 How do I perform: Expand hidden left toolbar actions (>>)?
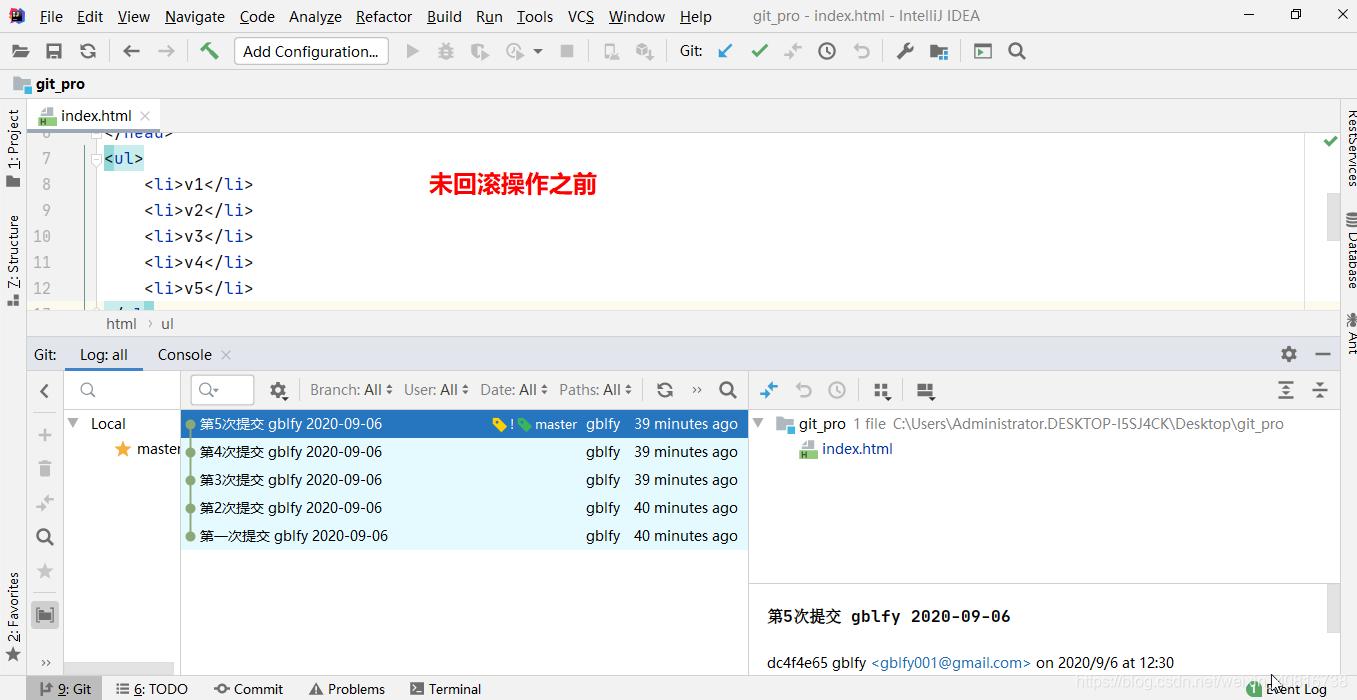tap(45, 662)
